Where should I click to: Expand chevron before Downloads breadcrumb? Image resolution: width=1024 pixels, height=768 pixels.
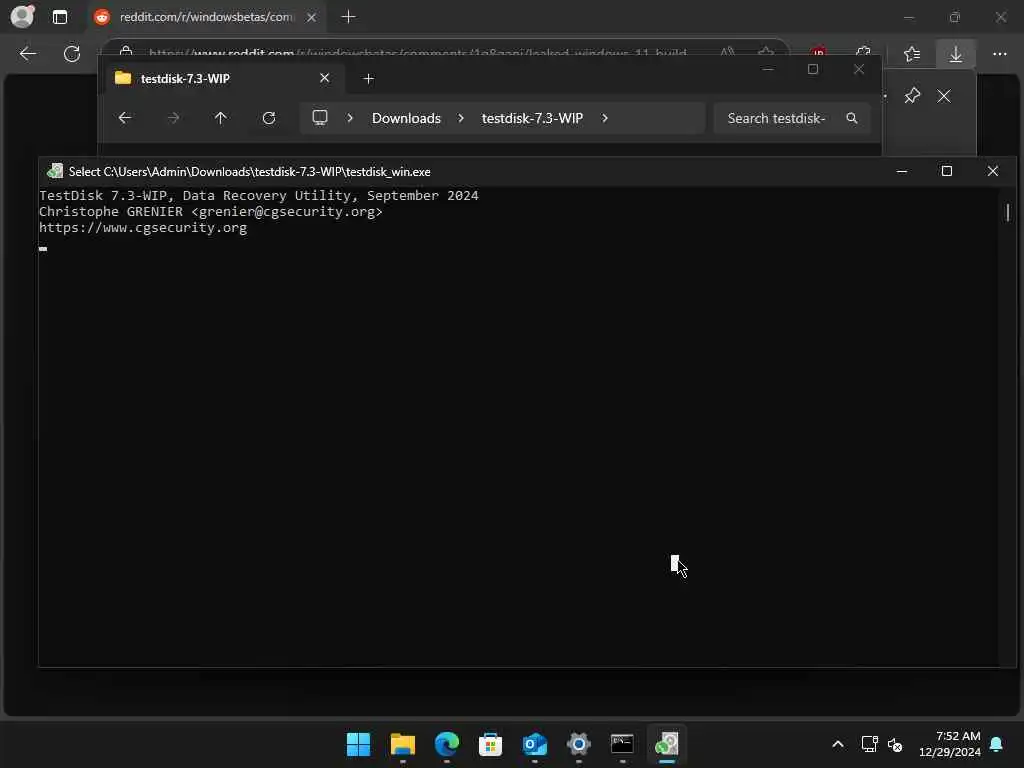coord(350,118)
